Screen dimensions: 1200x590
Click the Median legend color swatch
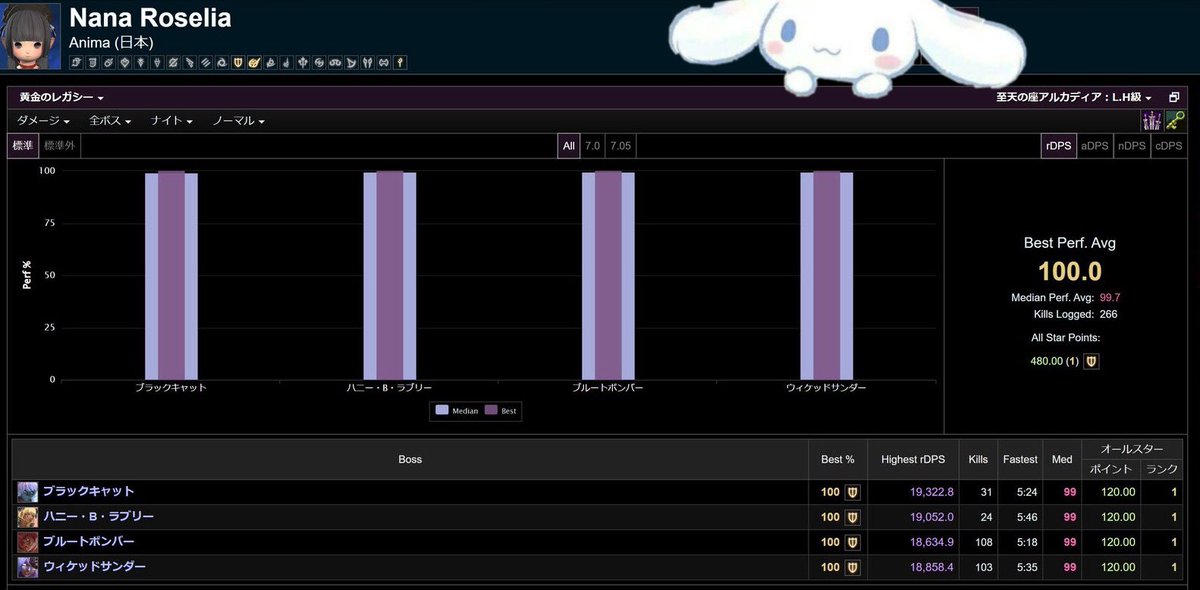pos(444,410)
